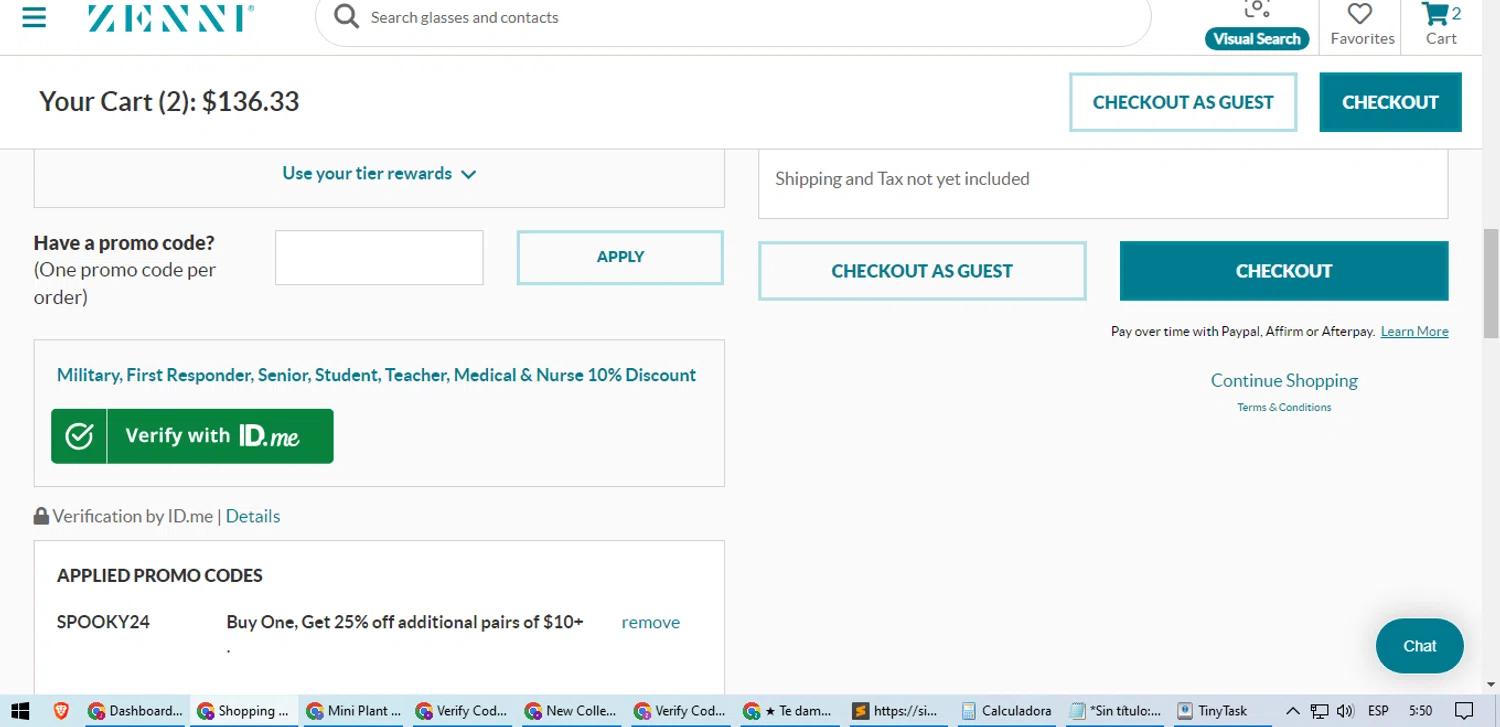Screen dimensions: 1500x727
Task: Open Brave browser from taskbar
Action: pyautogui.click(x=61, y=711)
